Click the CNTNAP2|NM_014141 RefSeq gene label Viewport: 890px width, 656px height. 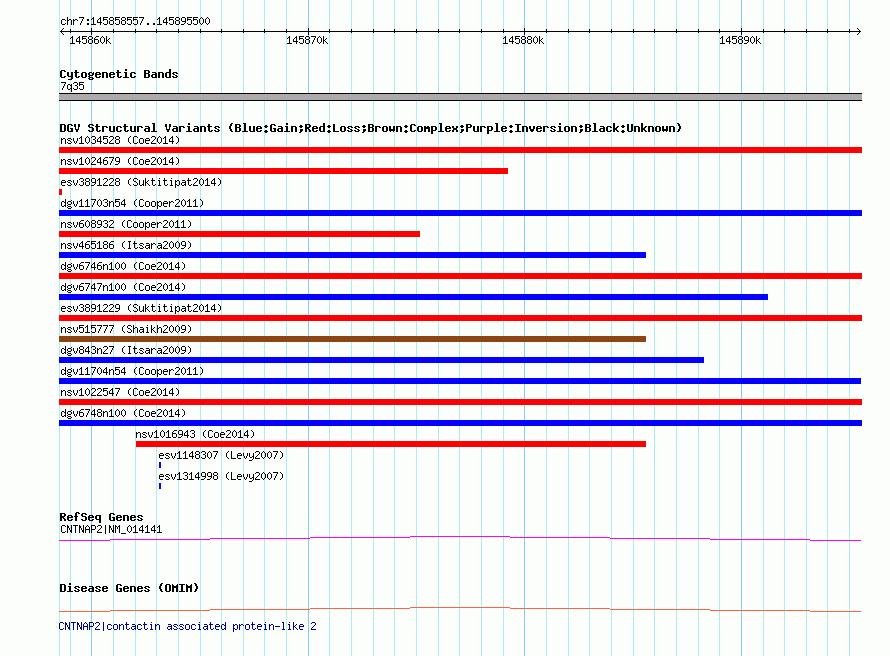(111, 529)
